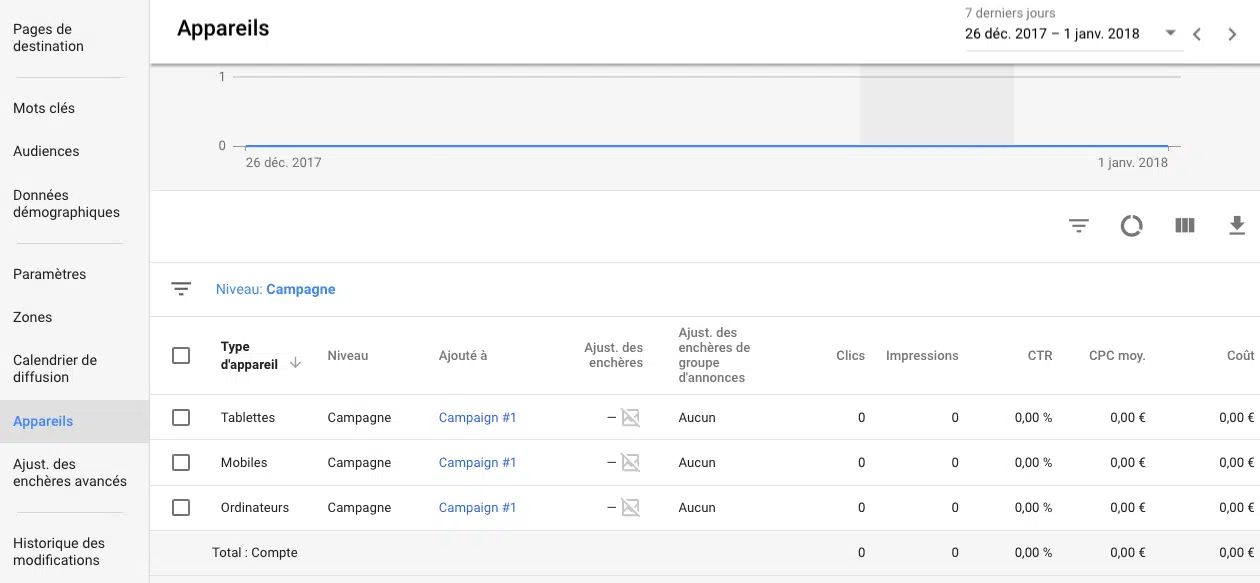The image size is (1260, 583).
Task: Click the segment donut icon
Action: point(1131,226)
